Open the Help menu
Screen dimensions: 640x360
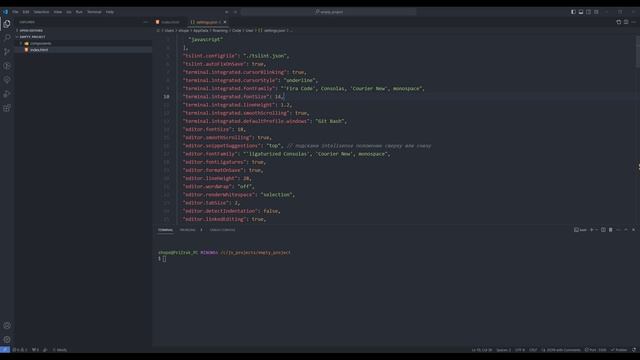tap(110, 12)
